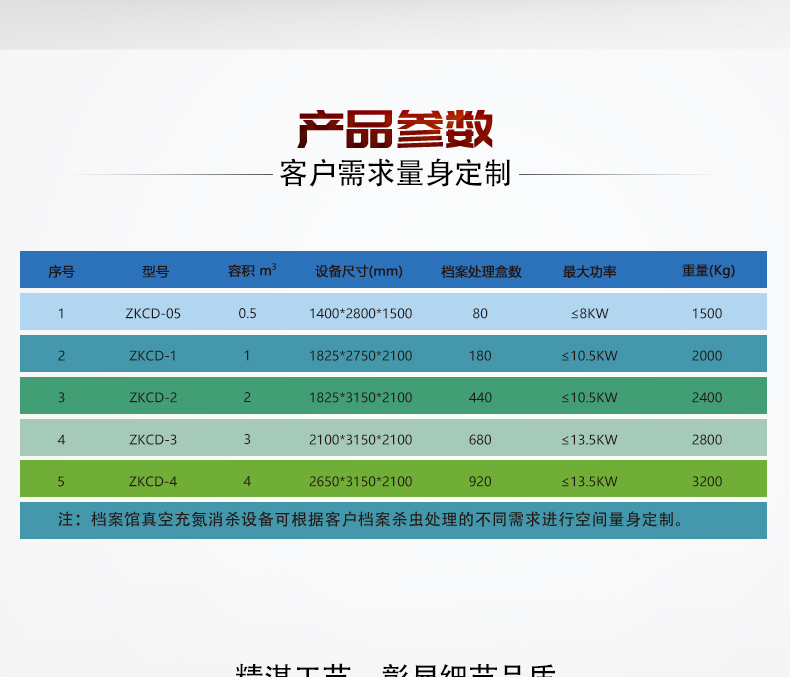Click the 3200 weight value cell
The image size is (790, 677).
[707, 481]
